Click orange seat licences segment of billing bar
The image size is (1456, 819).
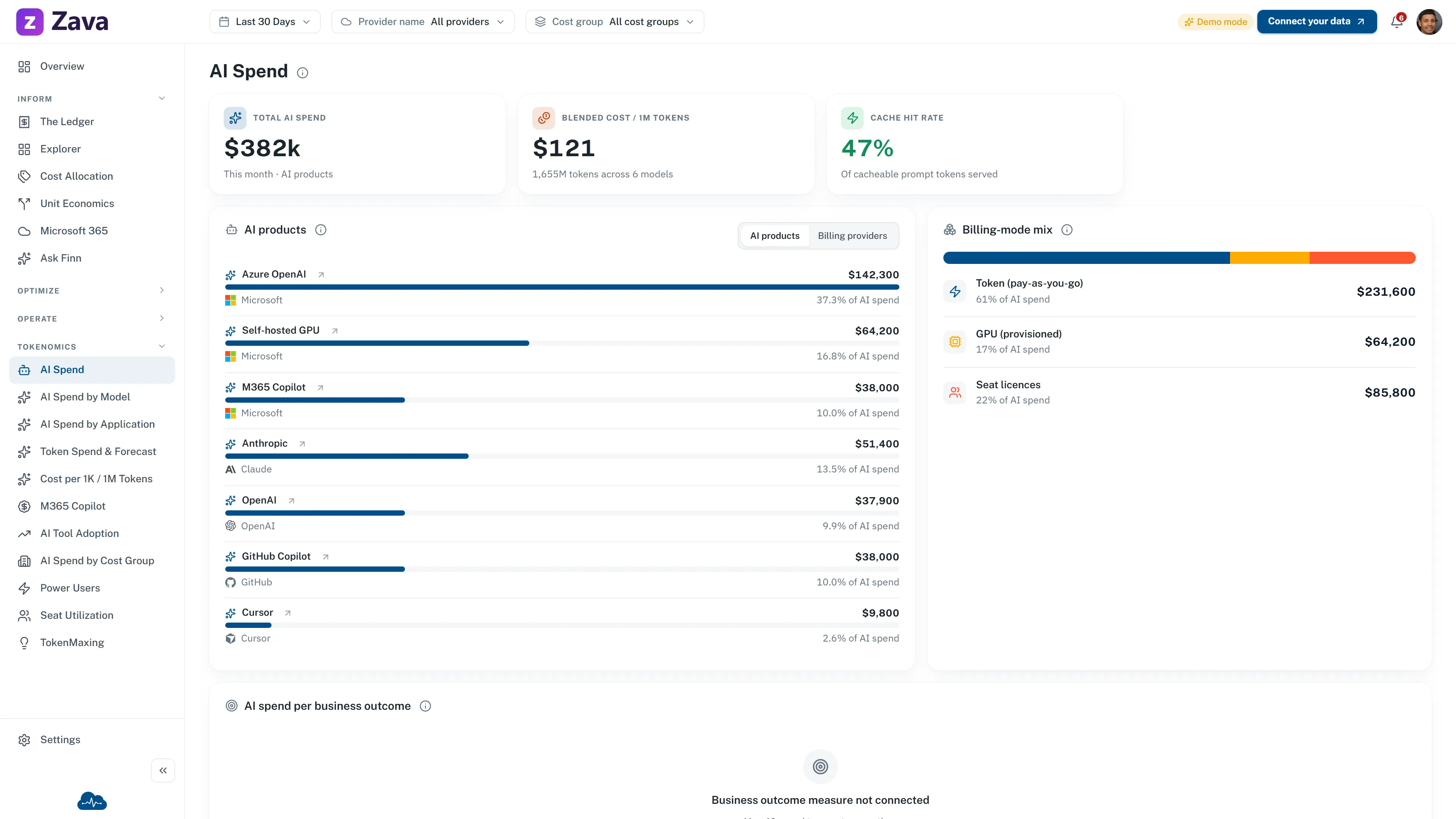[1363, 258]
